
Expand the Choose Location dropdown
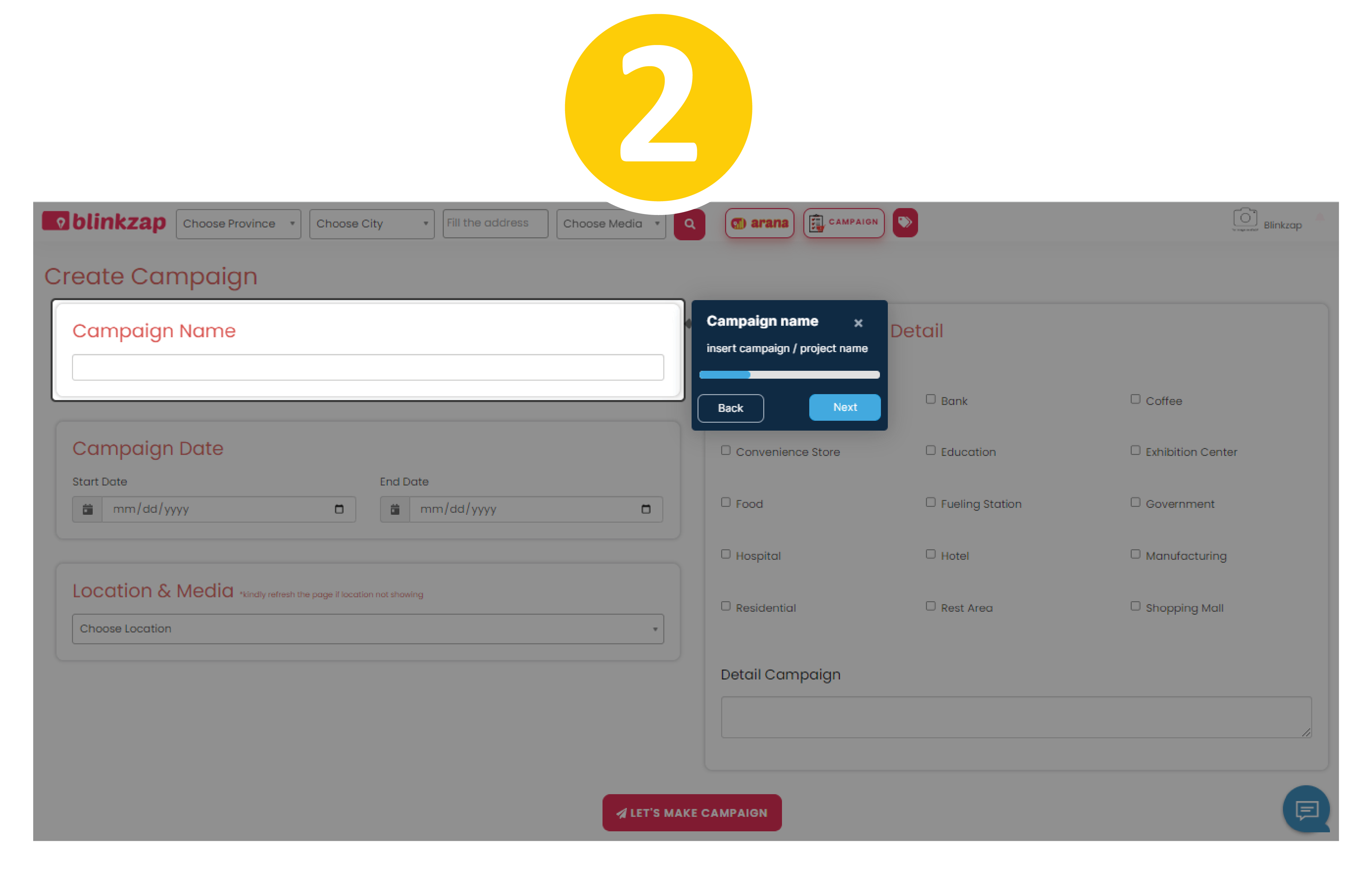coord(367,628)
